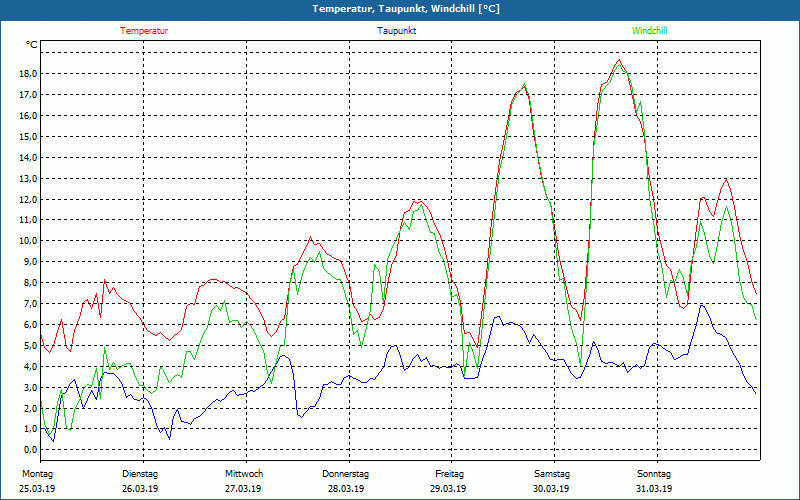Click the °C unit label on axis

(31, 45)
